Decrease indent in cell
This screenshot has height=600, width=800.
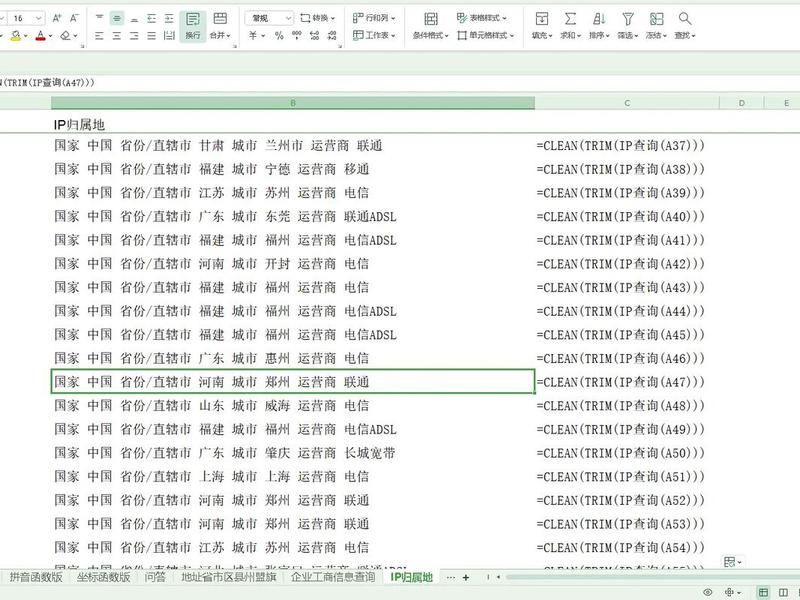point(152,18)
